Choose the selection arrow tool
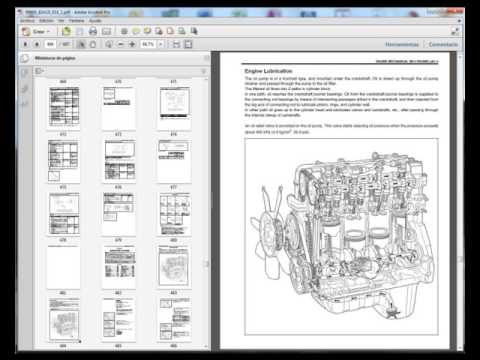The width and height of the screenshot is (480, 360). [81, 44]
